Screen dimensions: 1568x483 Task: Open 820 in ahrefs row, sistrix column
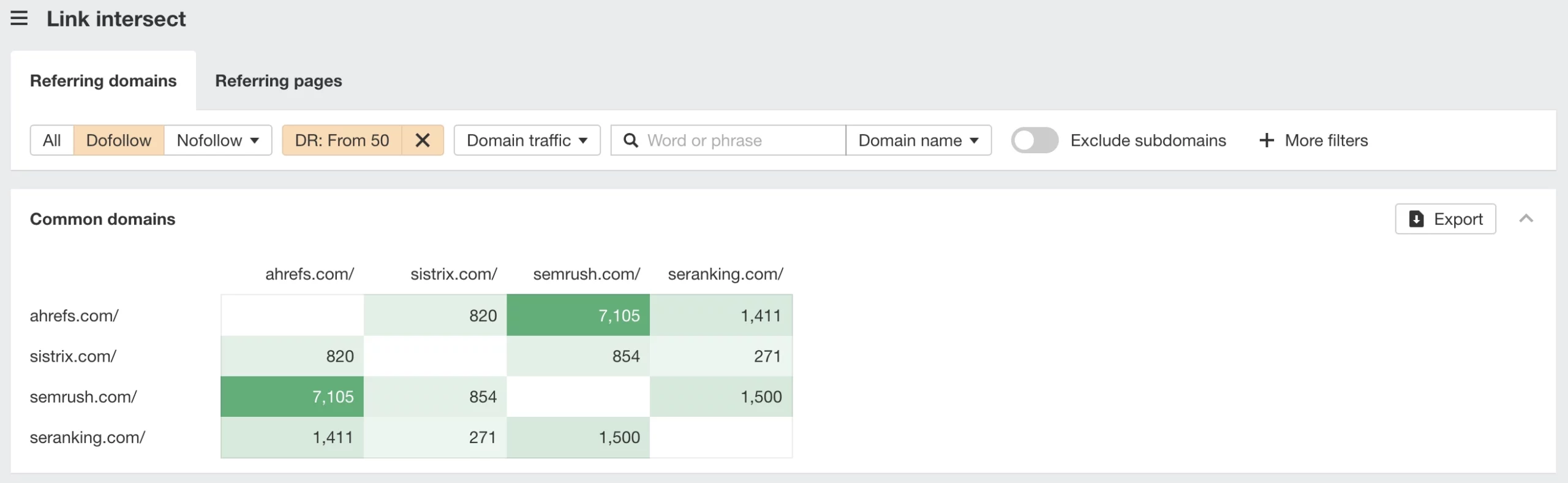point(435,316)
